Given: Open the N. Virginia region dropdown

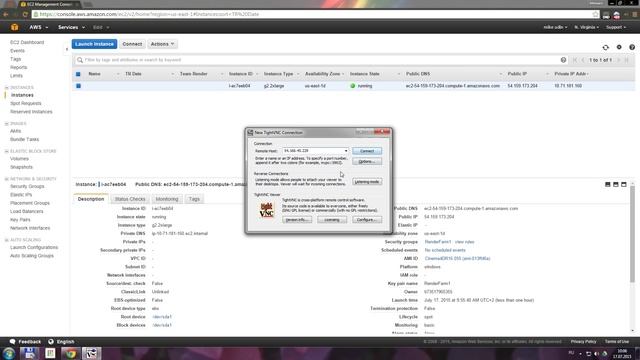Looking at the screenshot, I should [x=587, y=27].
